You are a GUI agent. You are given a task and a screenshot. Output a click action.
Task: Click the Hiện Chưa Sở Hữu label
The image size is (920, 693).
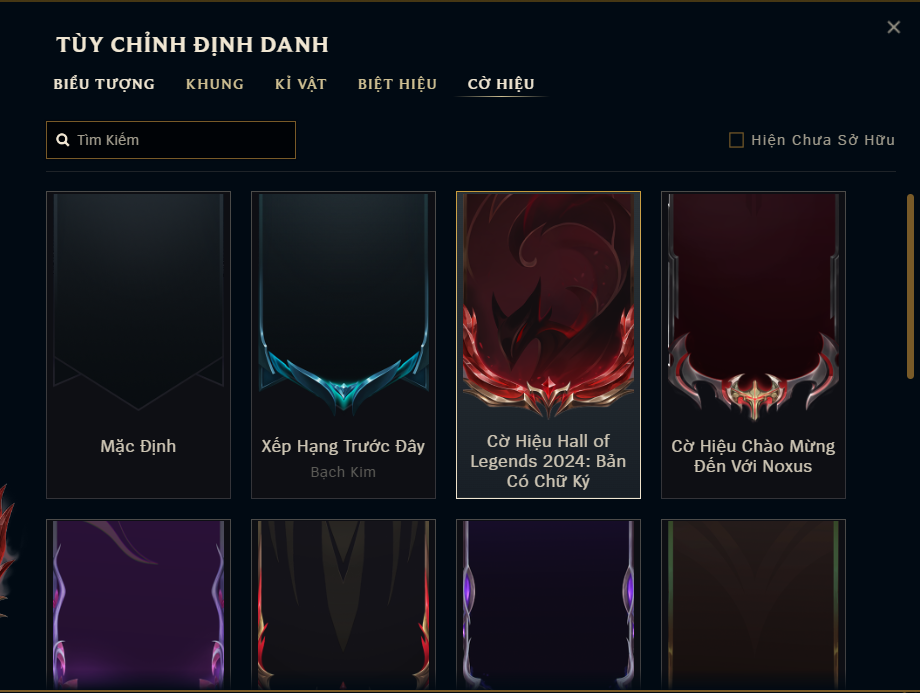(823, 140)
